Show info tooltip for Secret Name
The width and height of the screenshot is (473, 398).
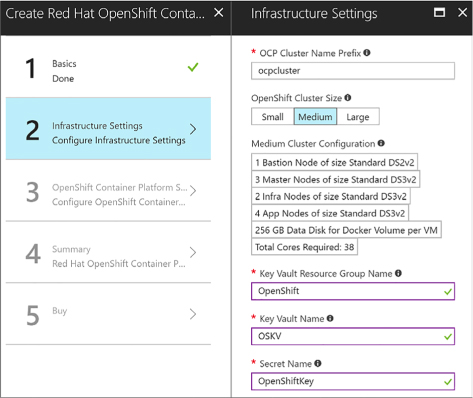318,363
